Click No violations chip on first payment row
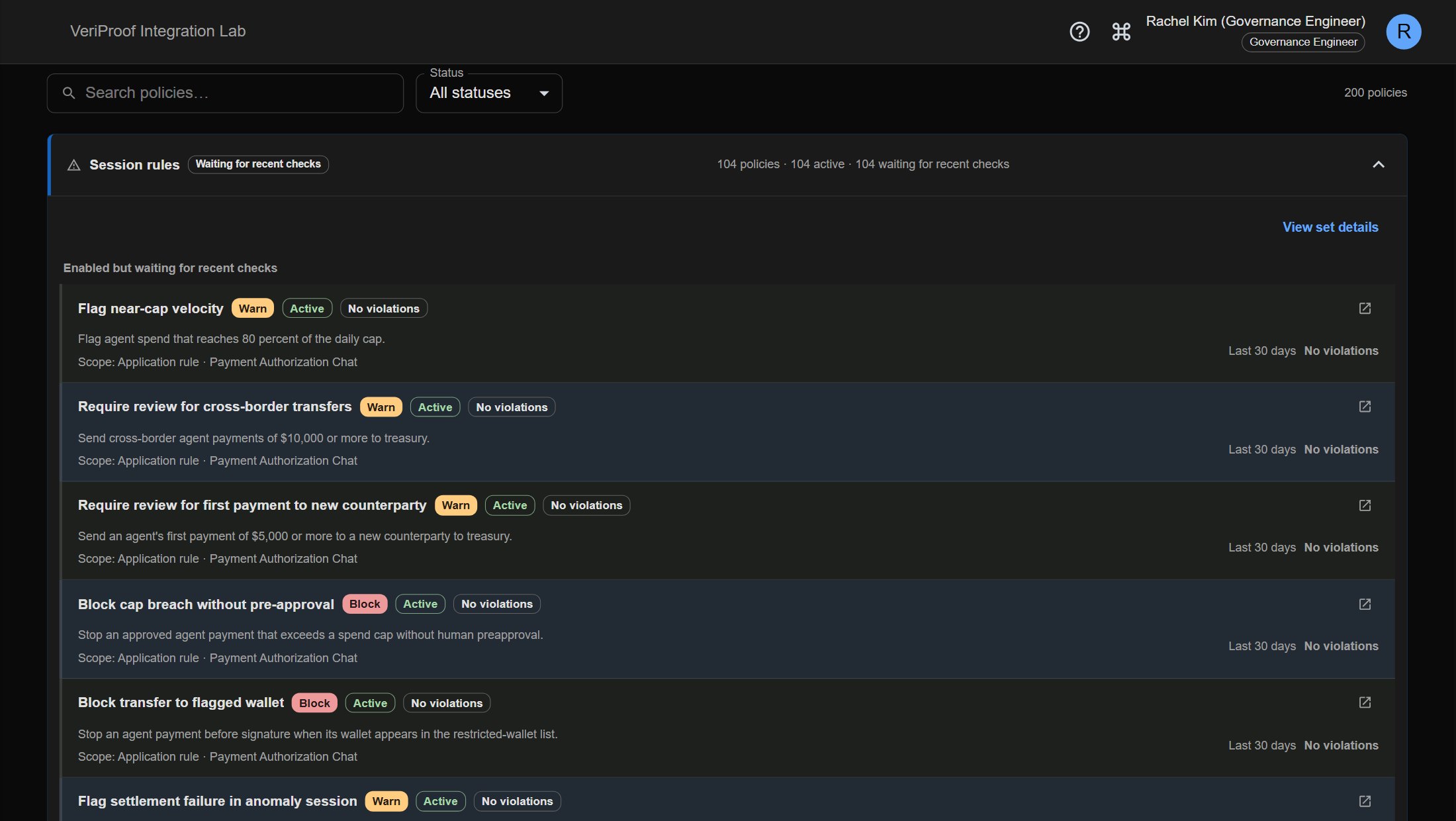The image size is (1456, 821). tap(586, 505)
